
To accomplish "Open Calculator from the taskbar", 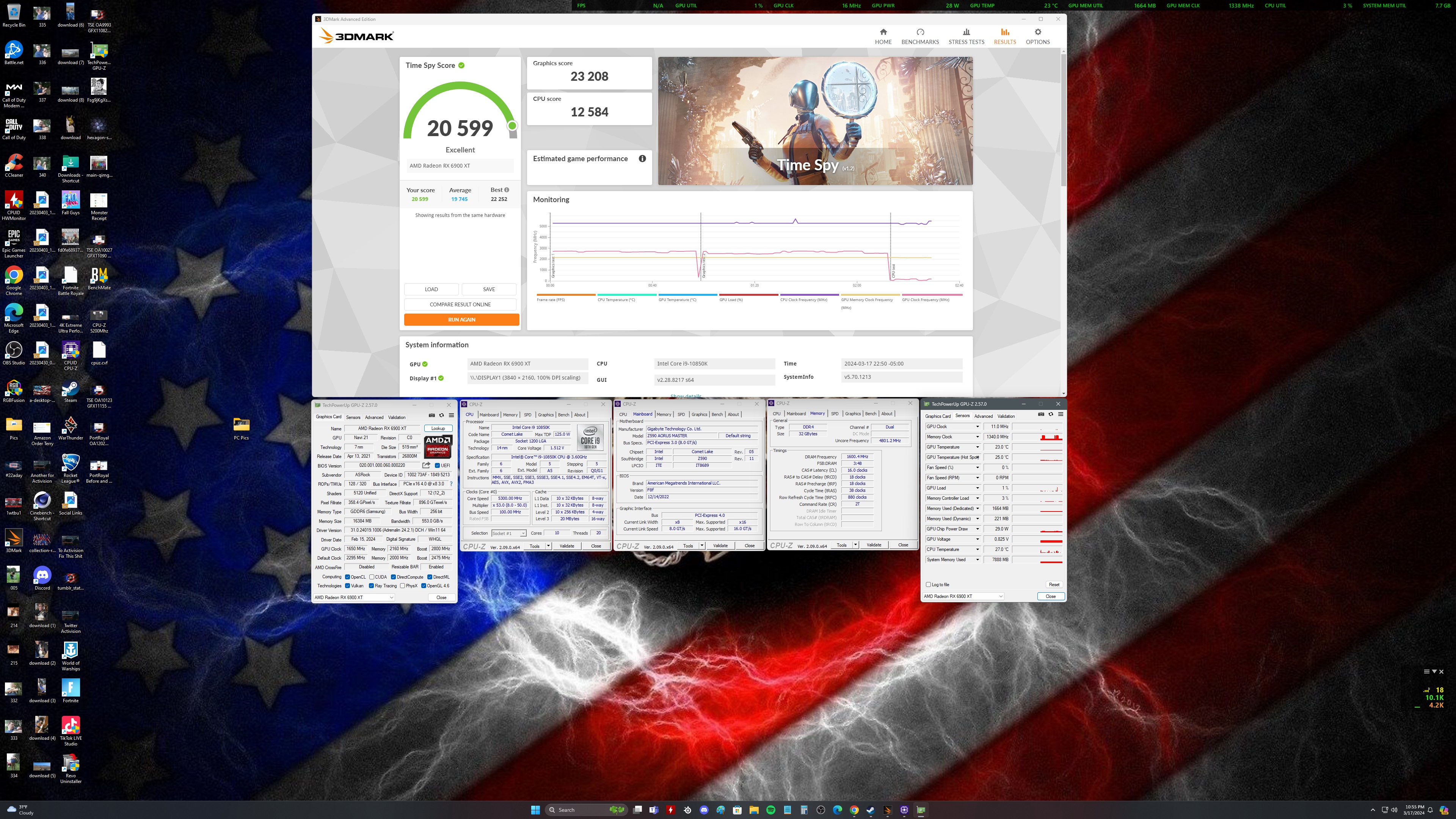I will tap(804, 810).
